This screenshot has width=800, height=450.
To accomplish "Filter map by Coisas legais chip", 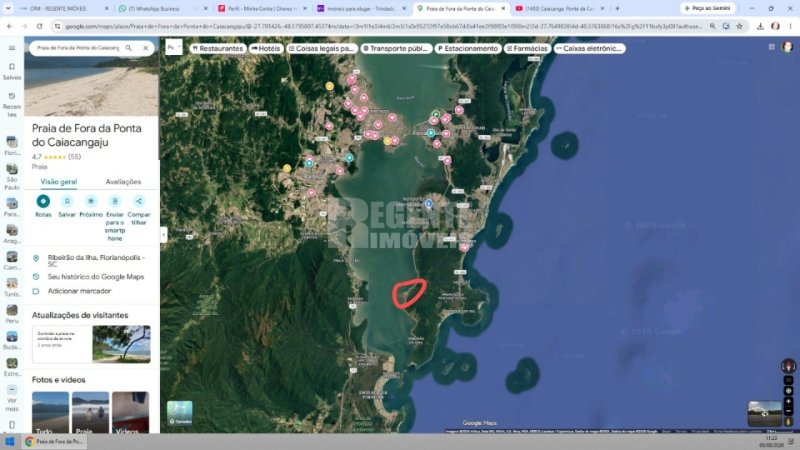I will (321, 48).
